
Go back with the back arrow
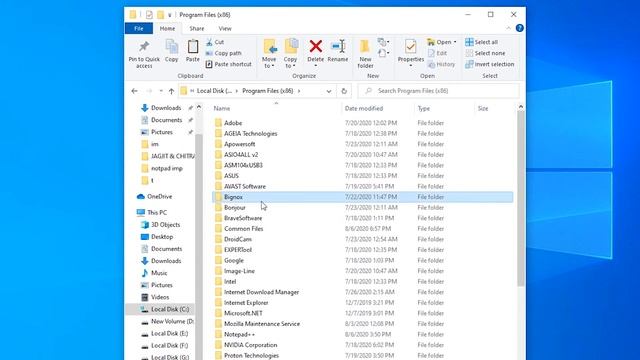tap(134, 91)
